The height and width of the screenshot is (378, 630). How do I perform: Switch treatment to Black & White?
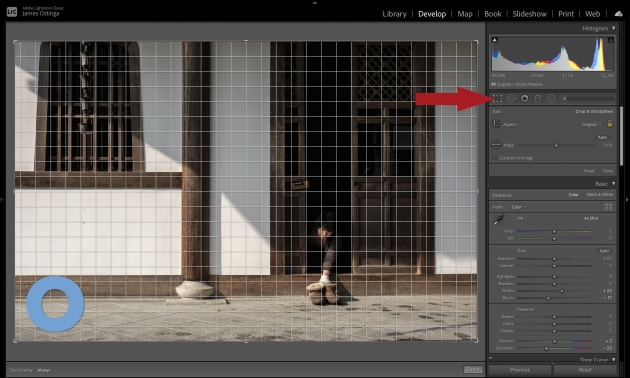599,195
